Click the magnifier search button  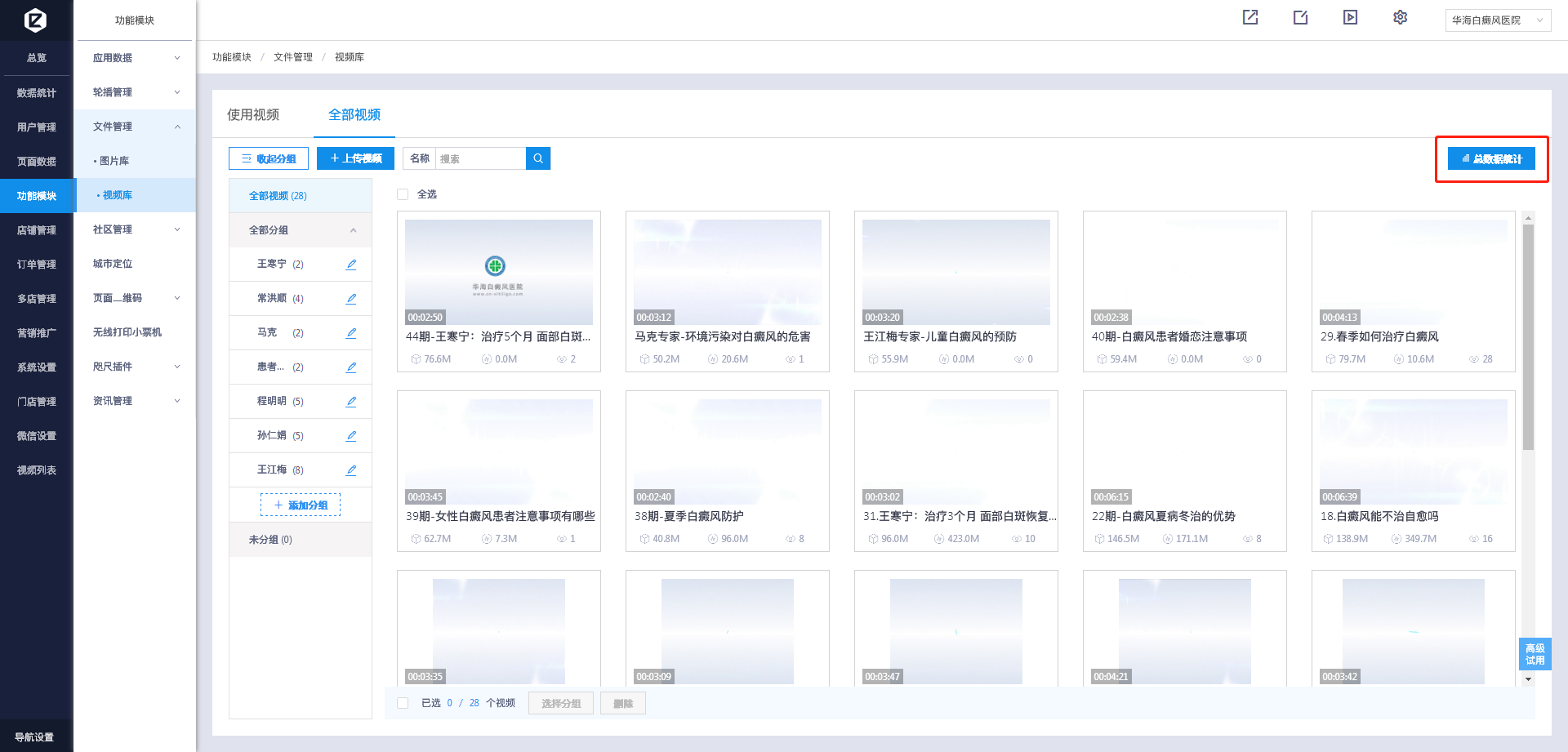538,158
